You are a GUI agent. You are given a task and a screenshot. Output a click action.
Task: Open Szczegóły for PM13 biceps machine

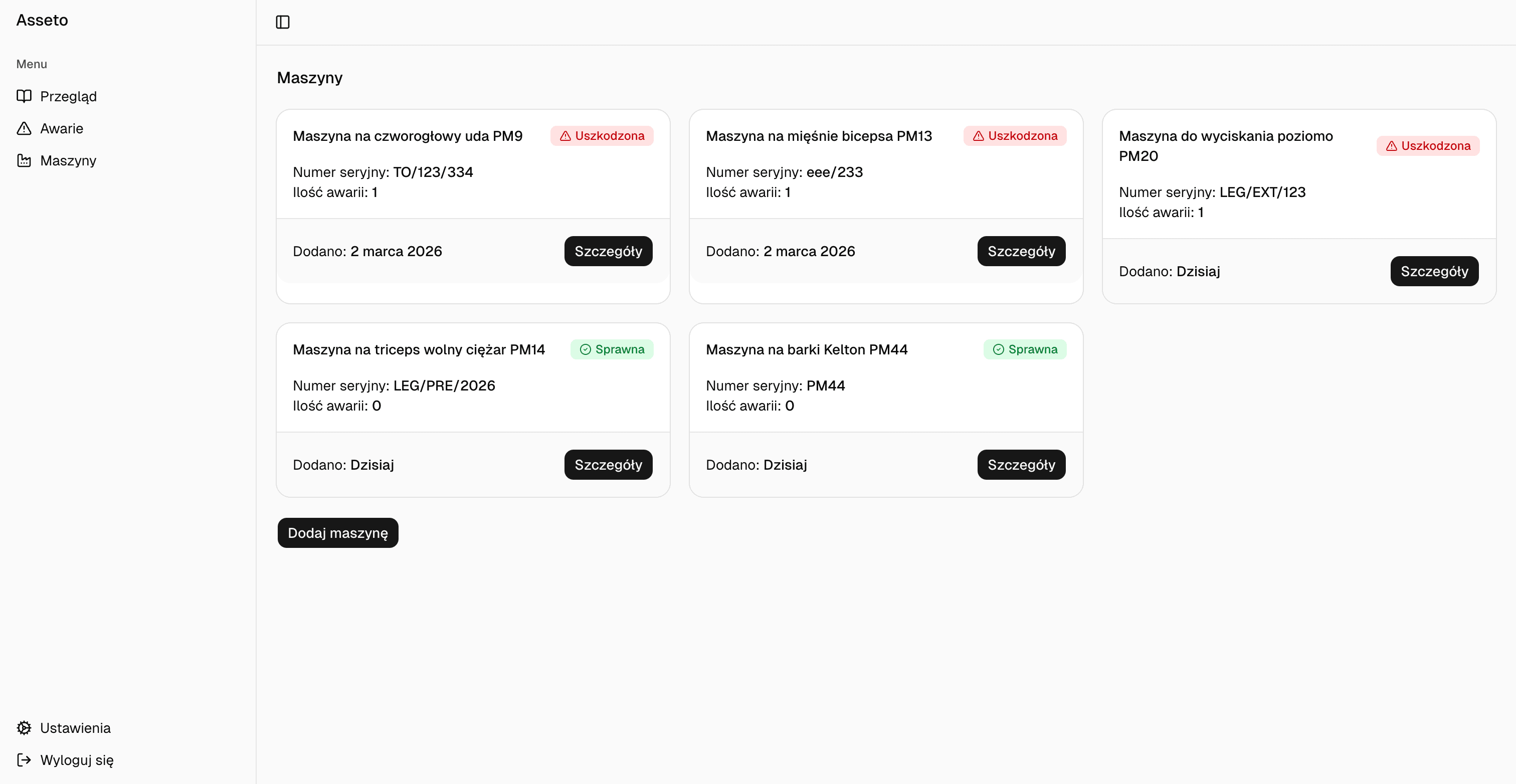point(1021,251)
